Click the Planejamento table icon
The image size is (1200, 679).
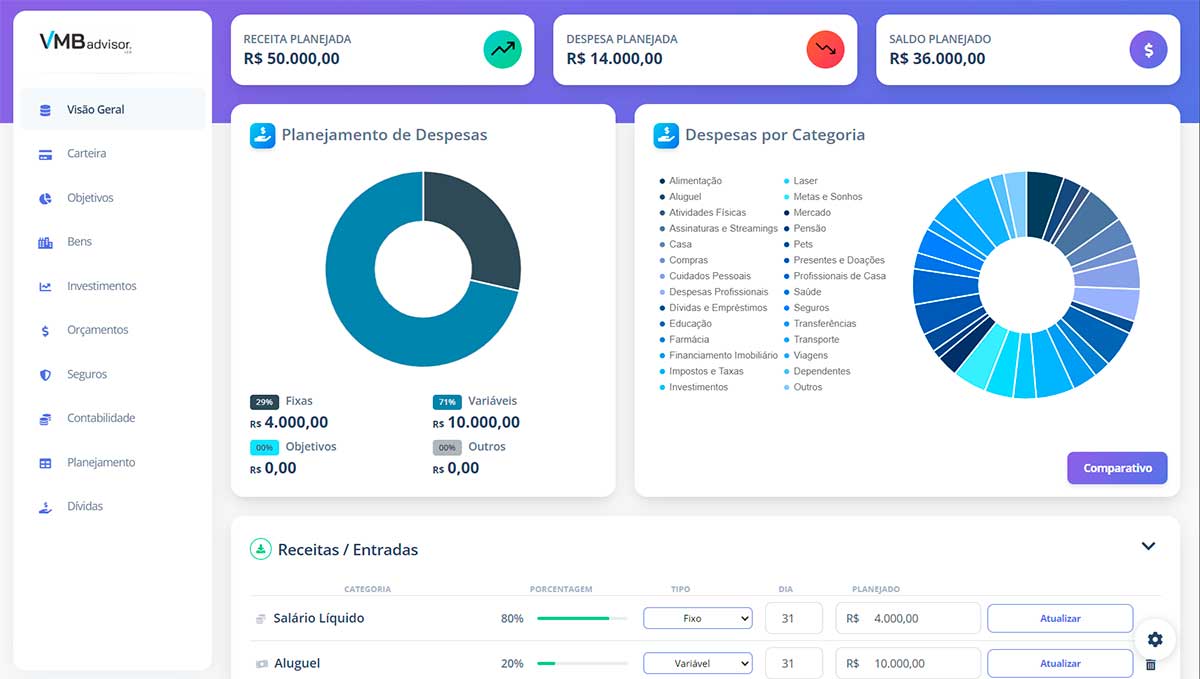(45, 463)
